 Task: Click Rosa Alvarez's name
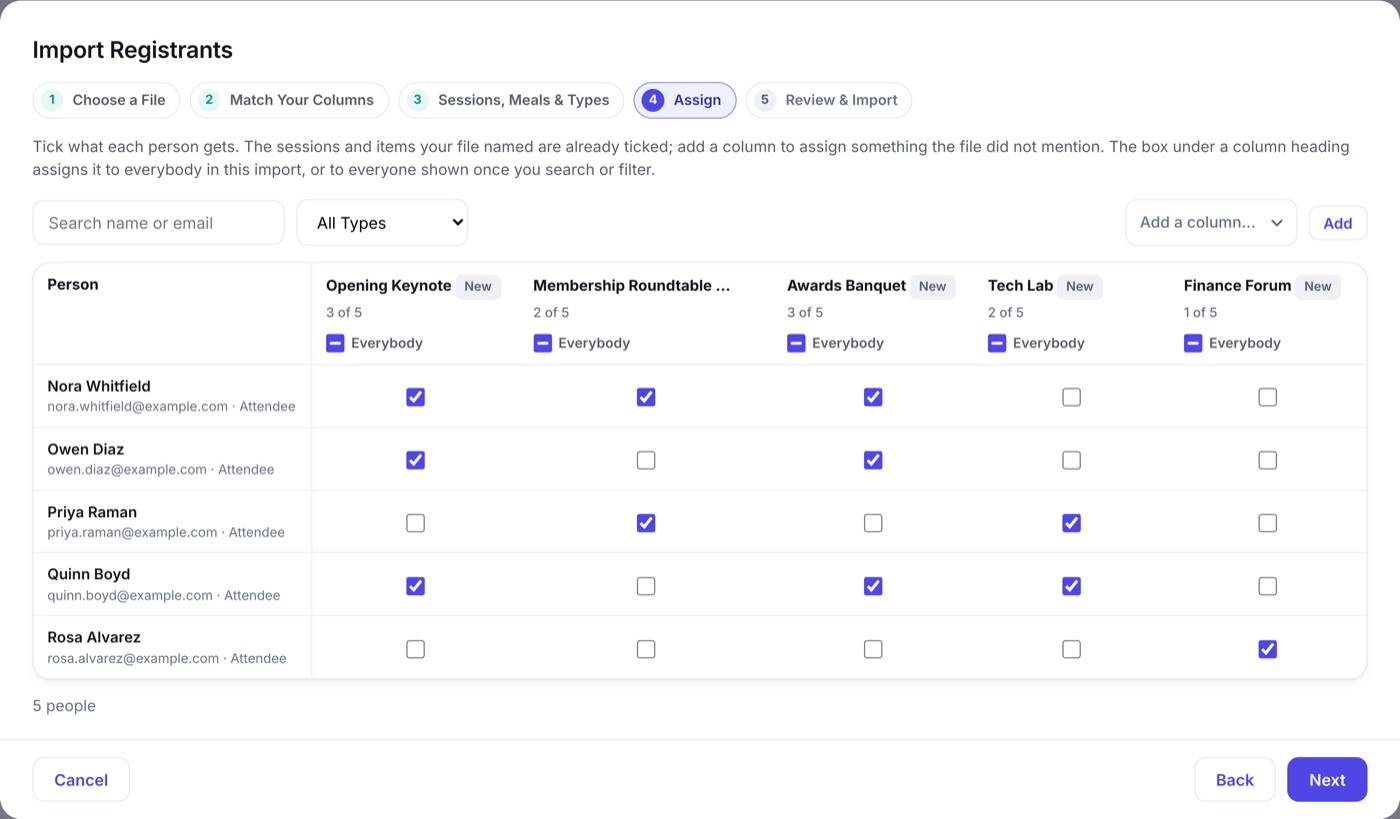[x=94, y=637]
